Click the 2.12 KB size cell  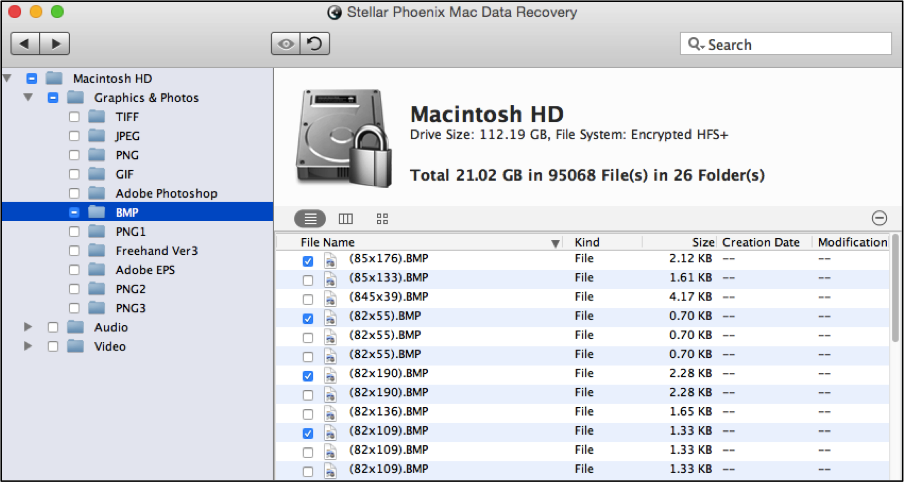click(690, 258)
